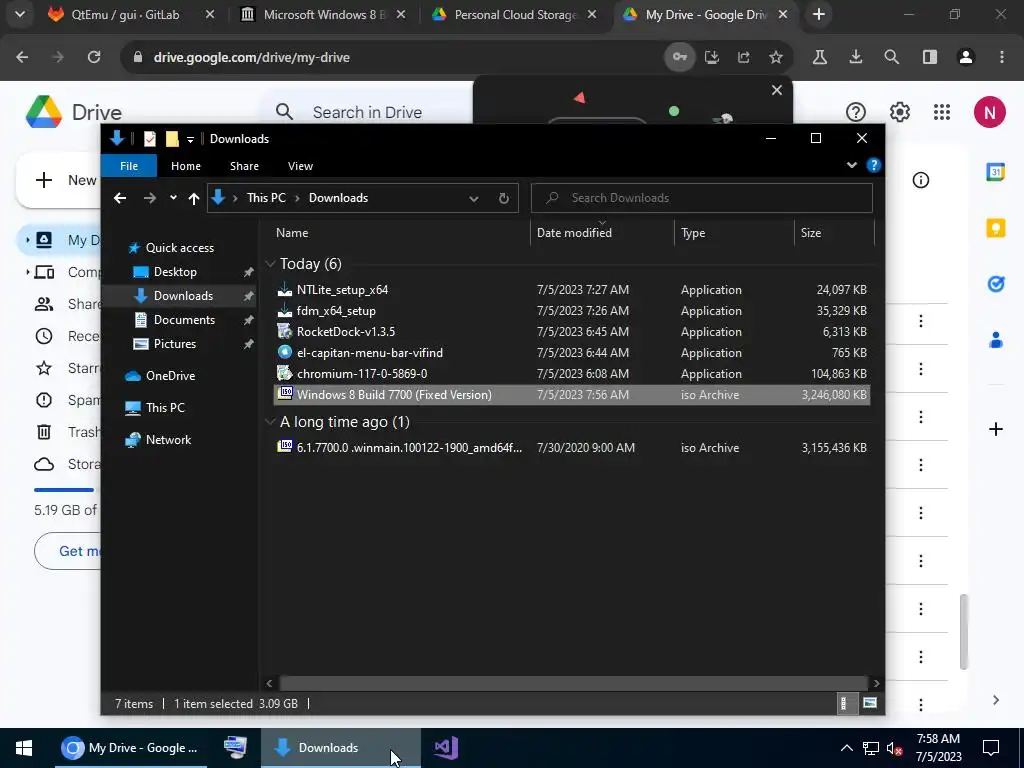Open Chrome downloads icon in toolbar
The image size is (1024, 768).
pyautogui.click(x=856, y=57)
